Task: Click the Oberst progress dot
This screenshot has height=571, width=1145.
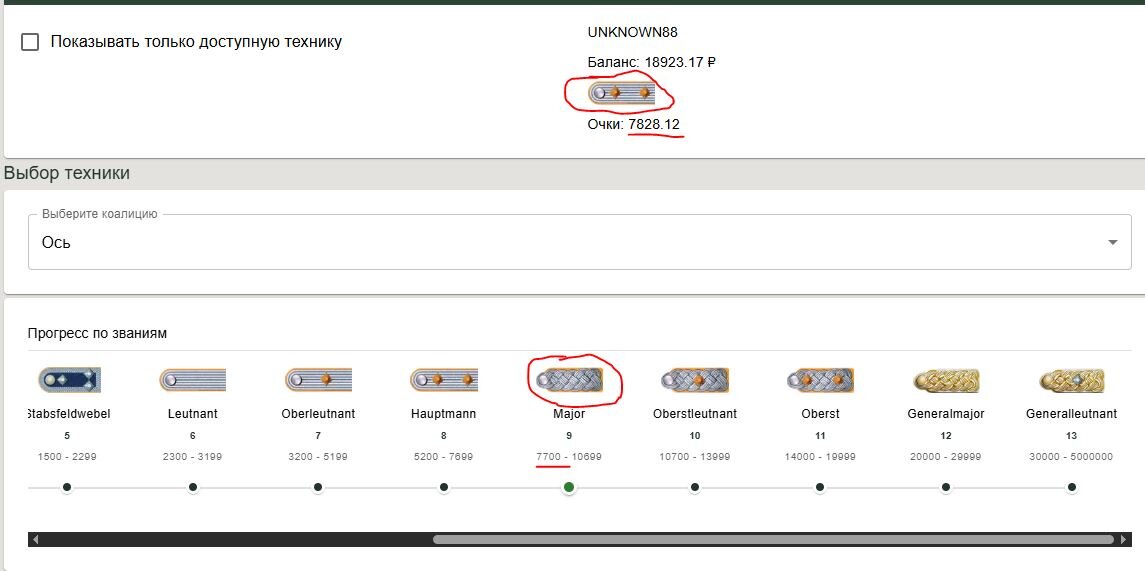Action: 820,487
